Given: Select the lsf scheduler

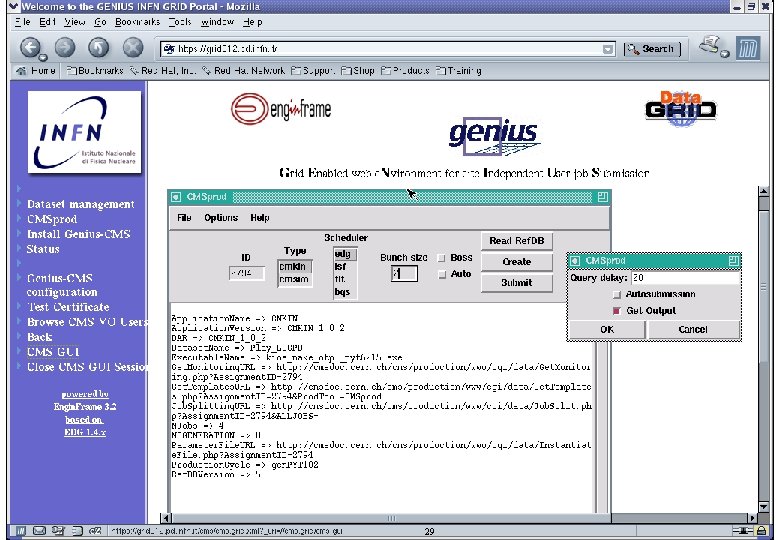Looking at the screenshot, I should click(344, 267).
